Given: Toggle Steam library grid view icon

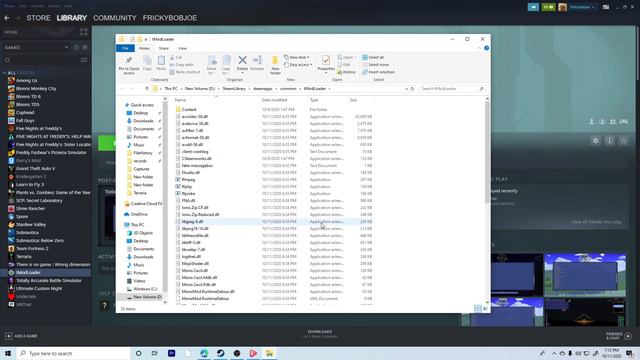Looking at the screenshot, I should coord(84,32).
